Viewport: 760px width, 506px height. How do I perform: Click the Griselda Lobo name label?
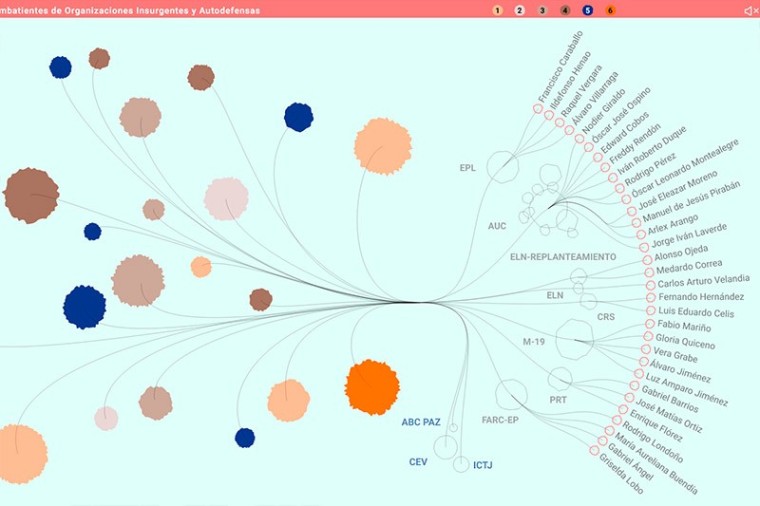pyautogui.click(x=621, y=474)
